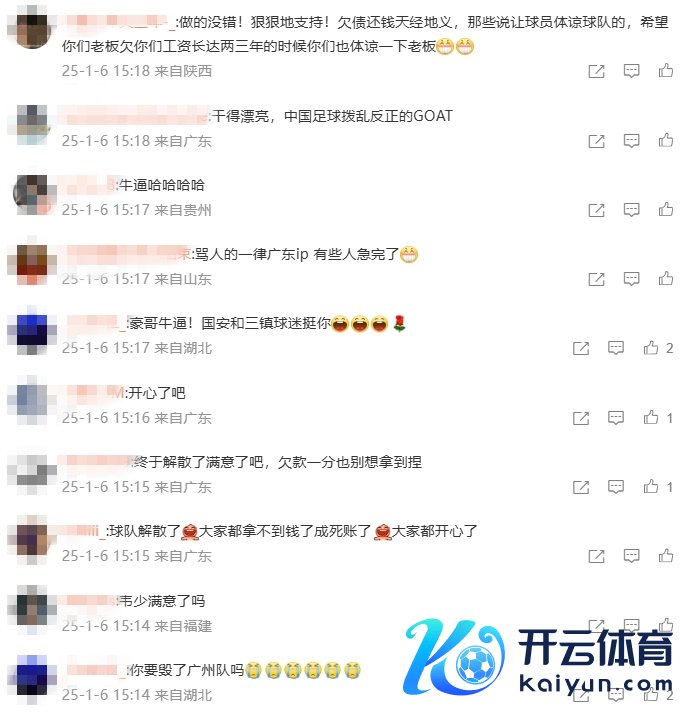This screenshot has height=717, width=688.
Task: Reply to the 球队解散了 comment
Action: coord(631,556)
